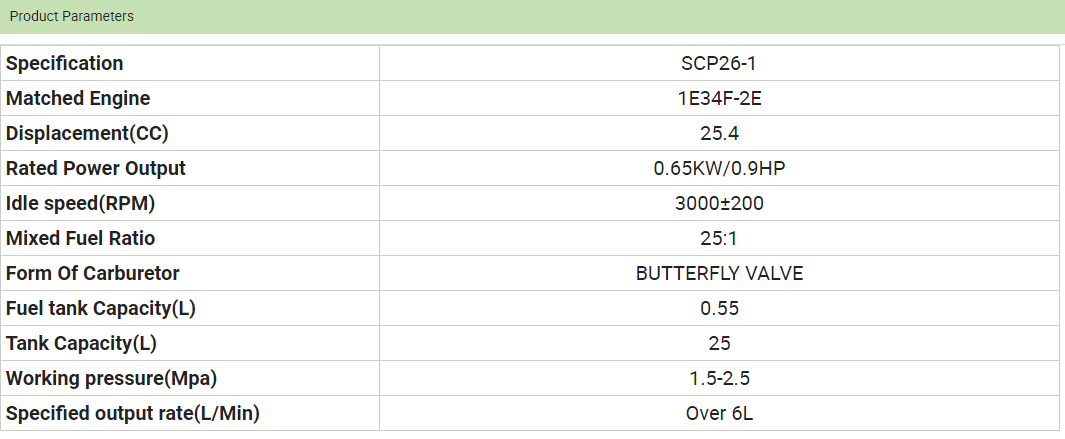Click the SCP26-1 value cell
The height and width of the screenshot is (439, 1065).
click(719, 63)
